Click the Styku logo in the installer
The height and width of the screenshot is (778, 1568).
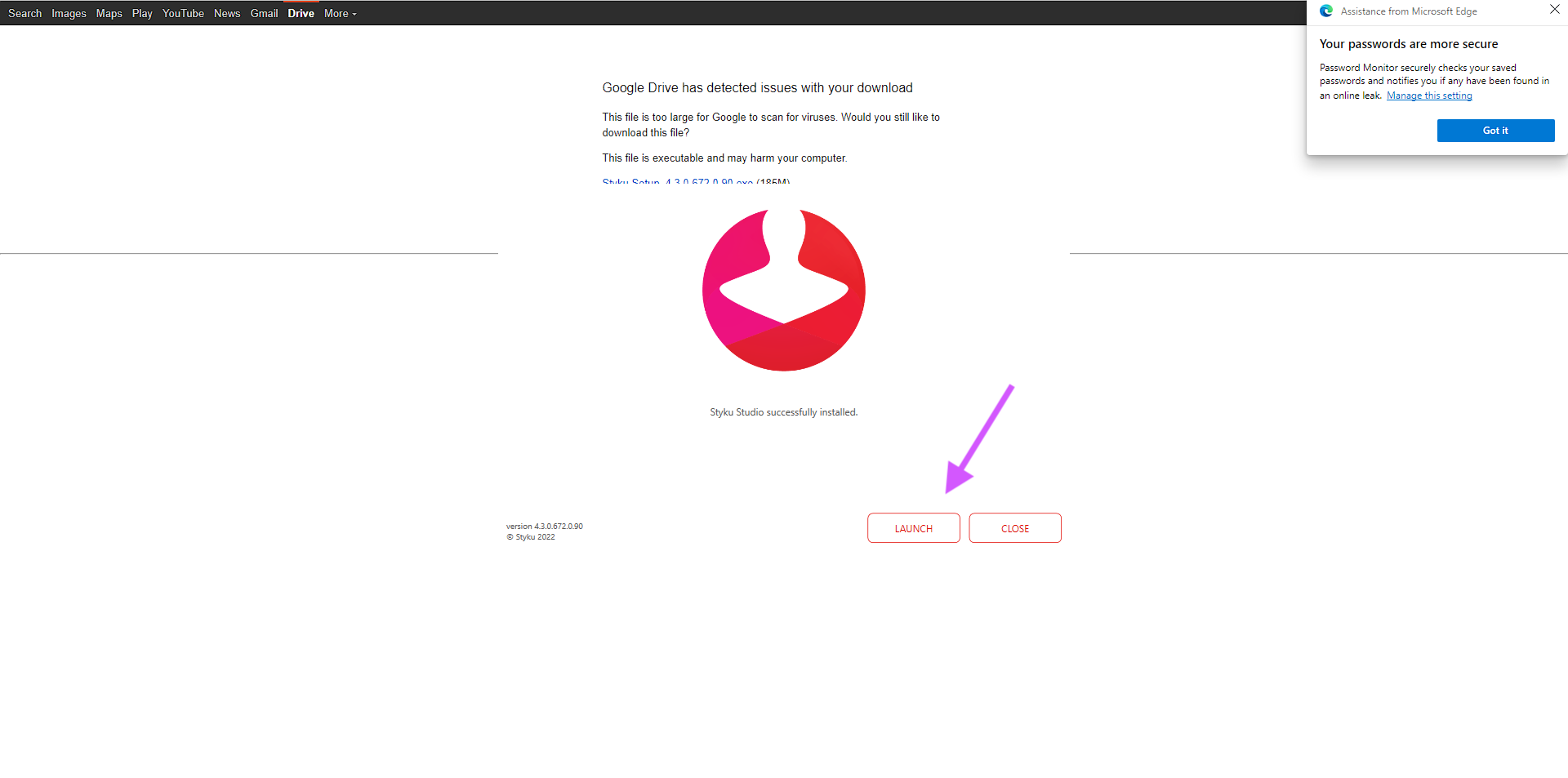click(783, 290)
